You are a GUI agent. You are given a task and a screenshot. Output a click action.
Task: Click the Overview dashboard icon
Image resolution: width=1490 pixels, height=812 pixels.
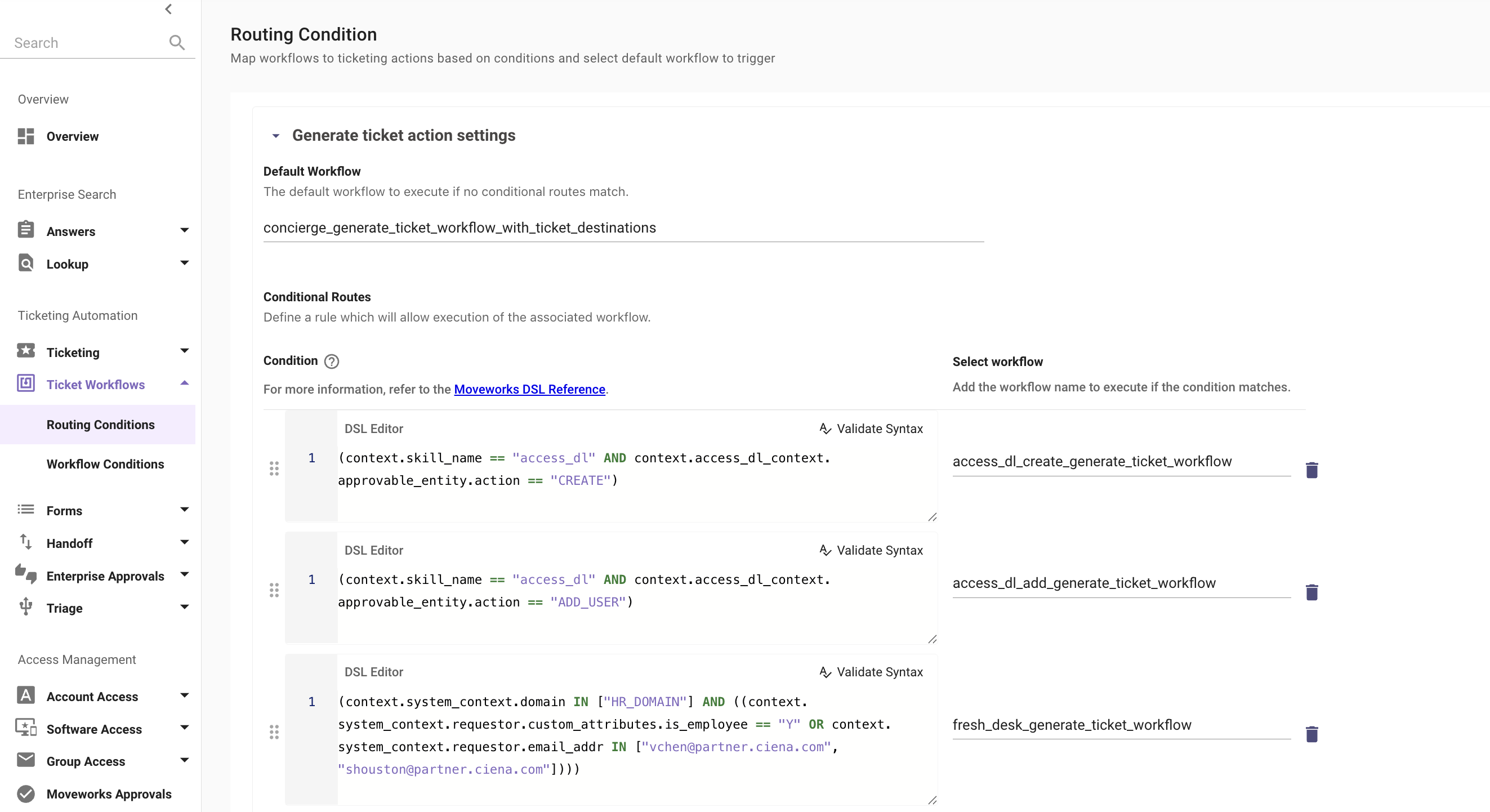pos(26,136)
